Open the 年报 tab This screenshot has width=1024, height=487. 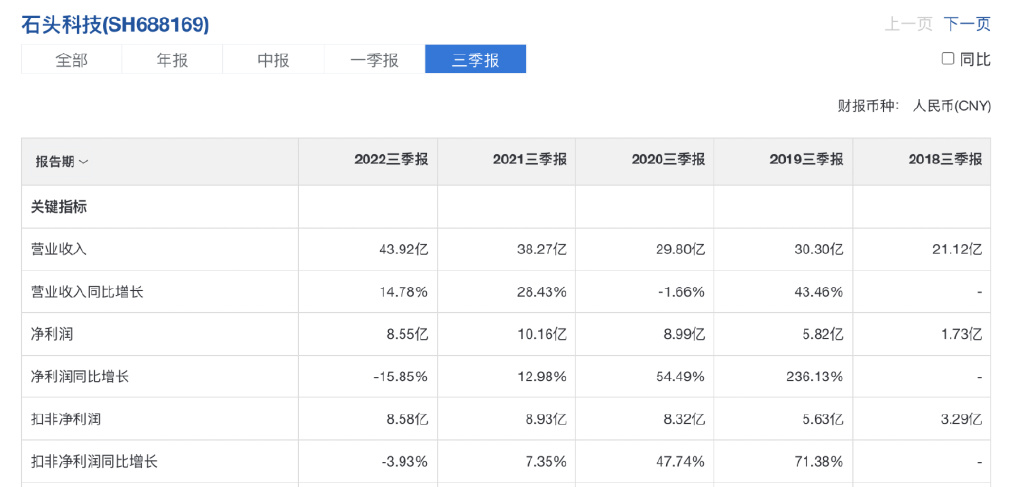(x=172, y=59)
